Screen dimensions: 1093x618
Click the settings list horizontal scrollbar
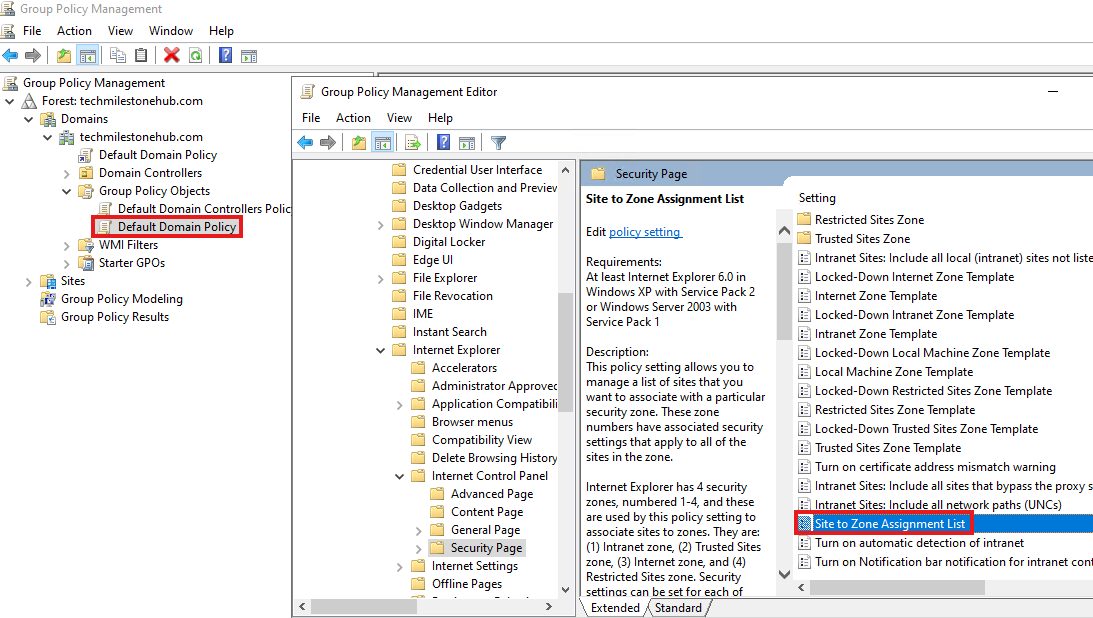coord(898,587)
